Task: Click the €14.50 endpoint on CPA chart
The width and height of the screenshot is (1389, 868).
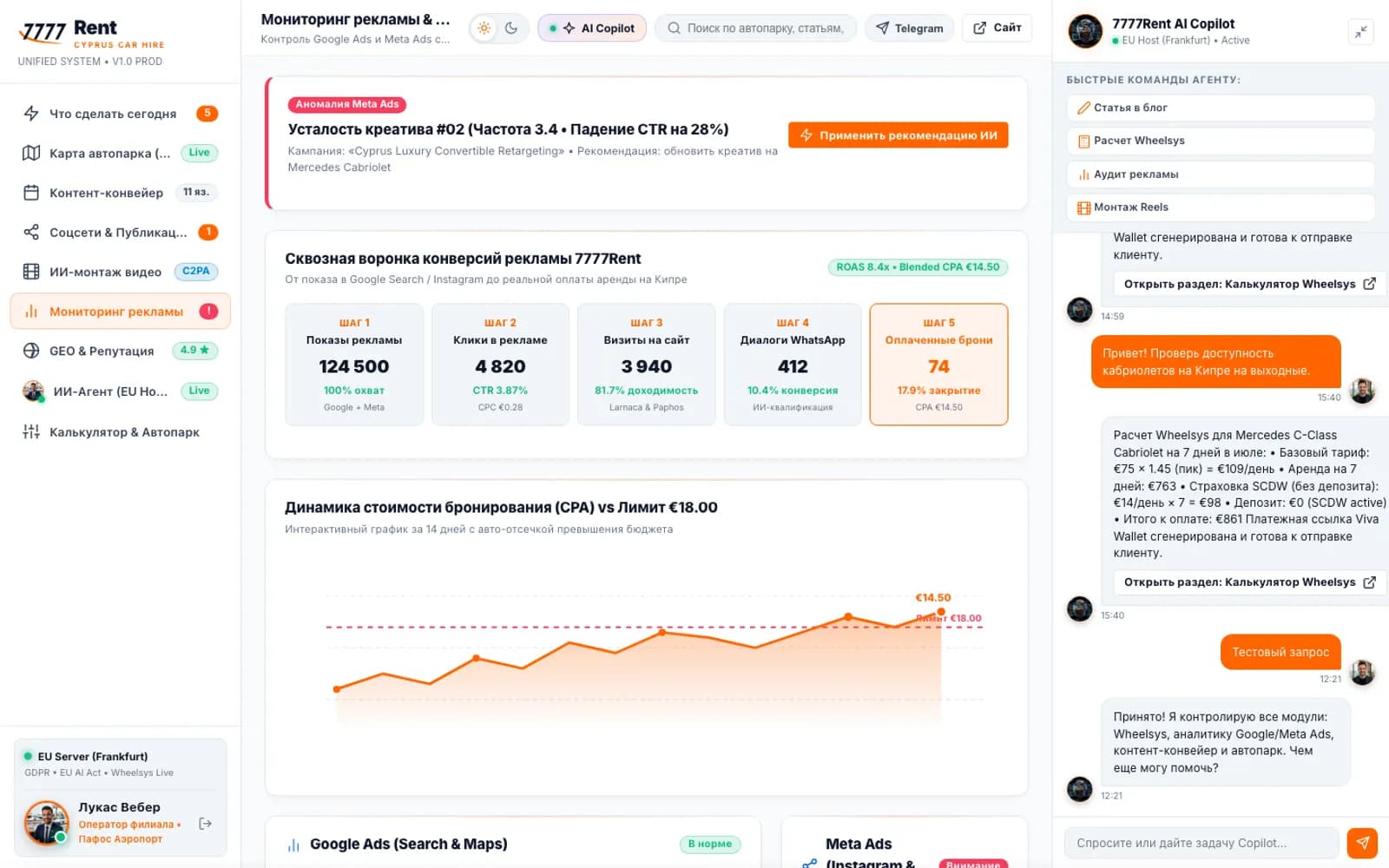Action: click(941, 612)
